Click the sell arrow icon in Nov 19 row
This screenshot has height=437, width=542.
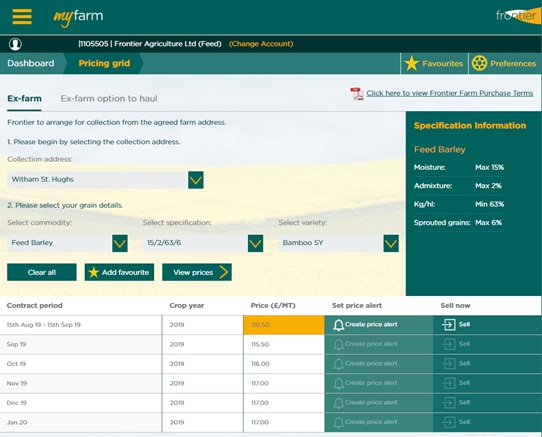pyautogui.click(x=448, y=383)
